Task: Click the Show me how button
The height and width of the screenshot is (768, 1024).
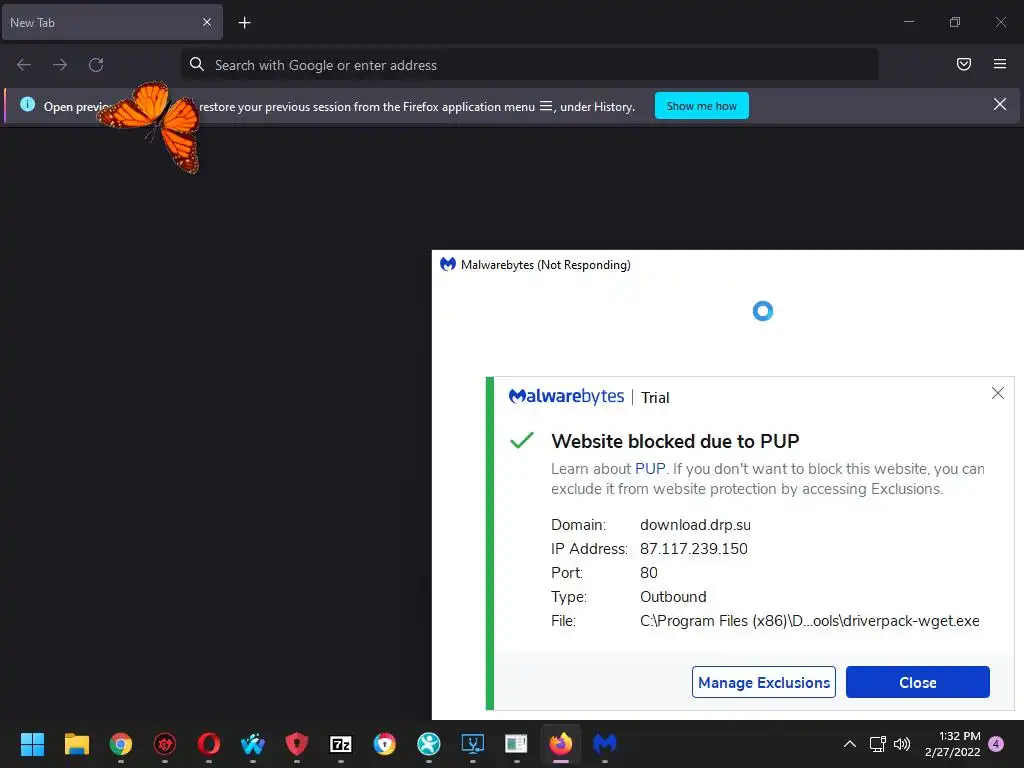Action: click(x=701, y=106)
